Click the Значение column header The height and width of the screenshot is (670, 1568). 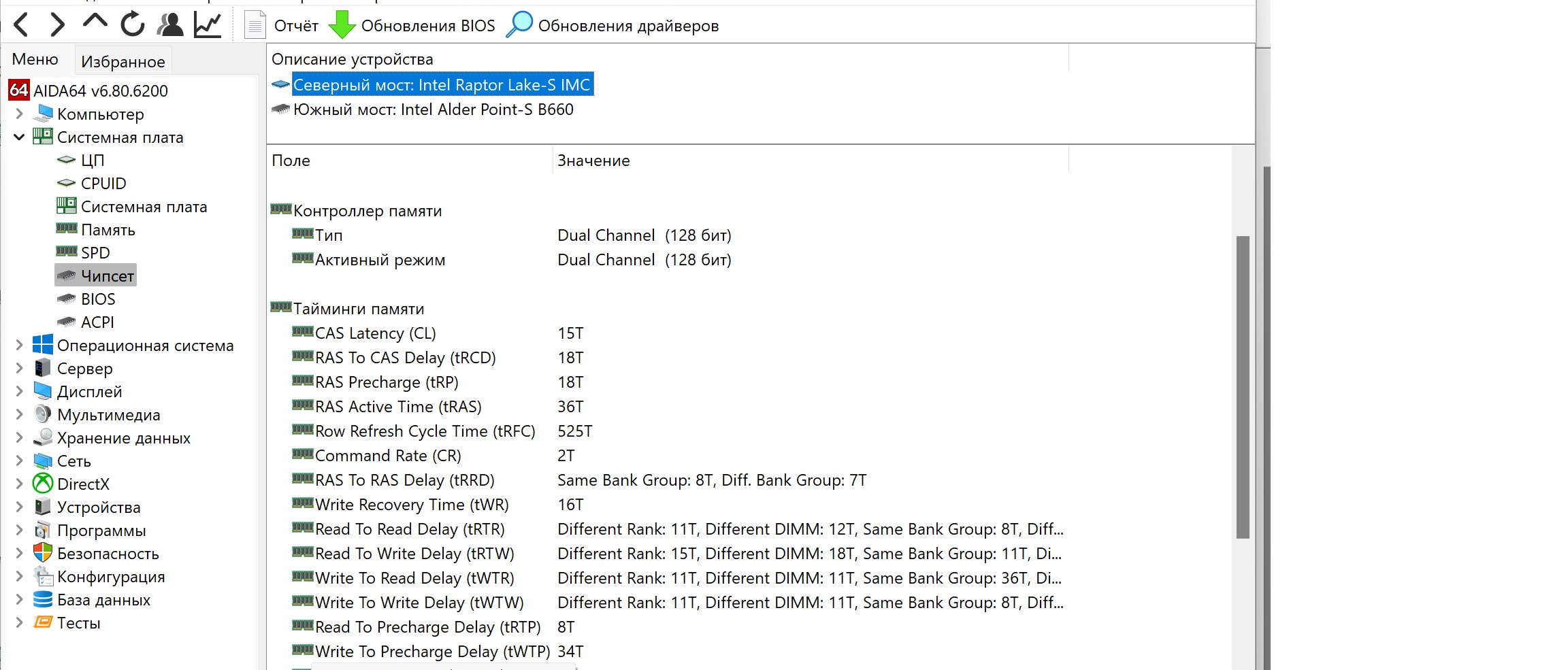coord(593,161)
